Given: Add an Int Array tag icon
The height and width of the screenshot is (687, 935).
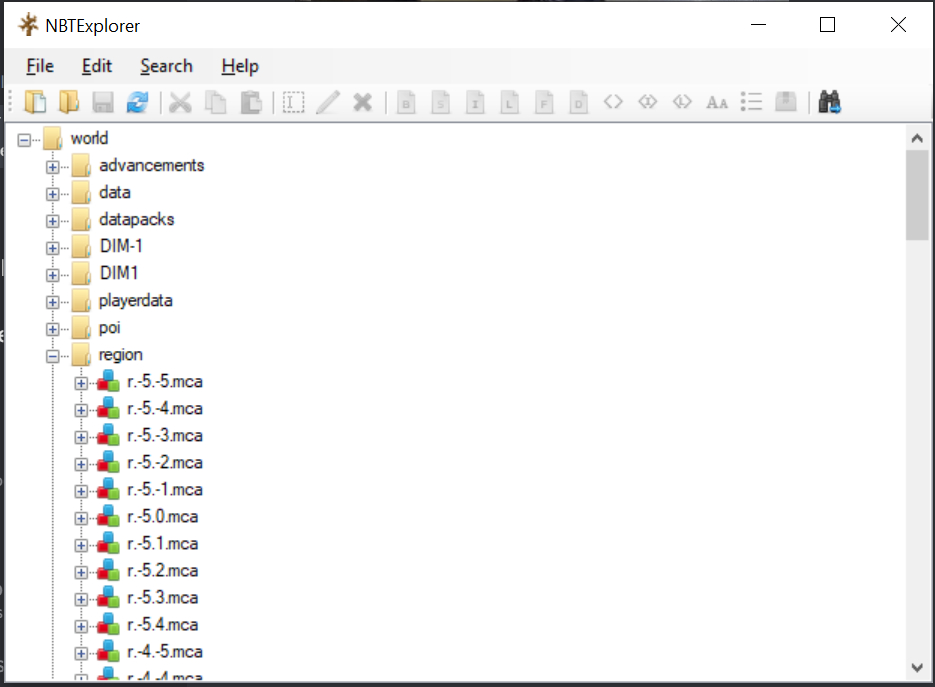Looking at the screenshot, I should click(x=648, y=102).
